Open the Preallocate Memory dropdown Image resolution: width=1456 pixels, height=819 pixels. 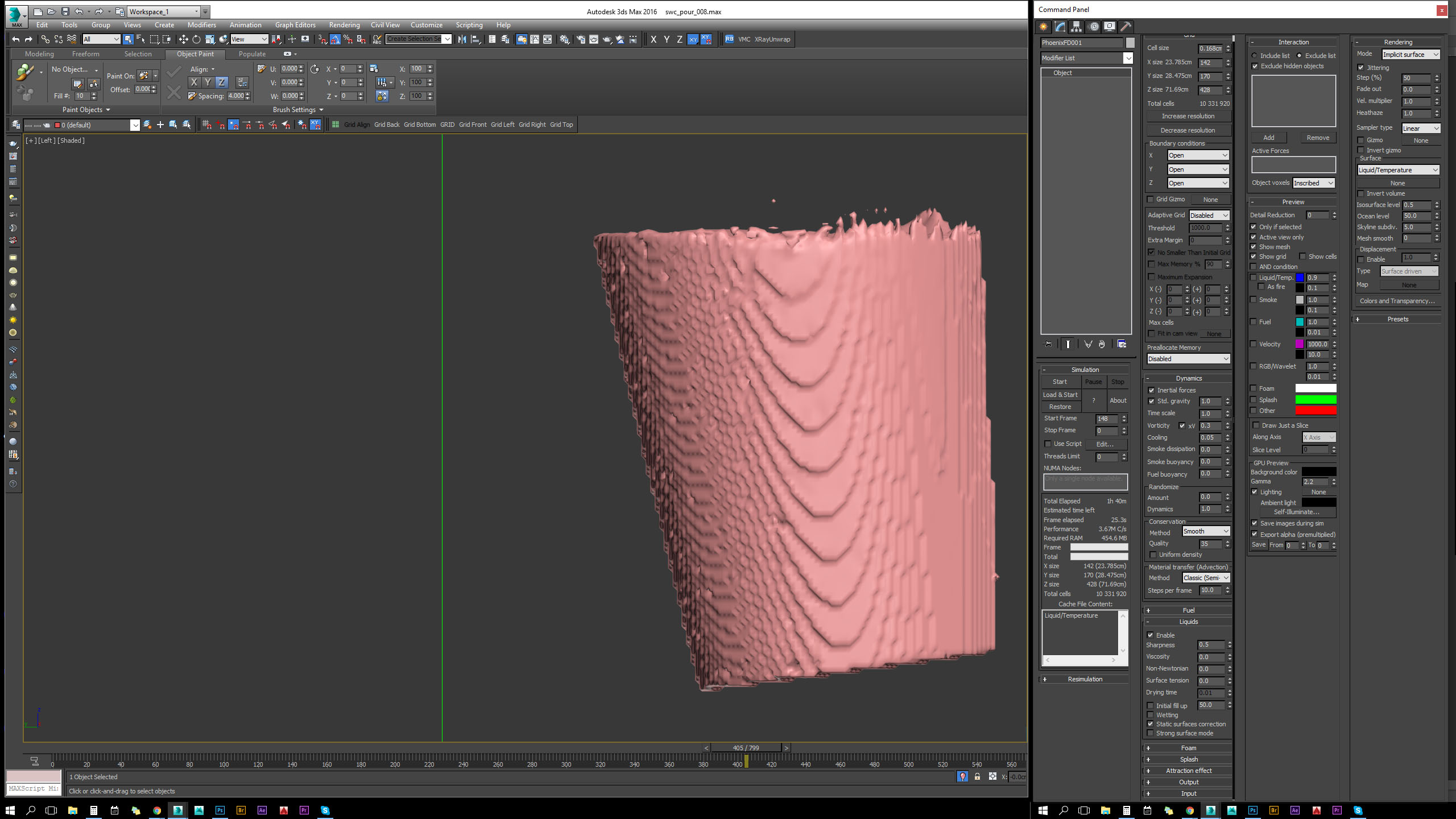[x=1188, y=359]
